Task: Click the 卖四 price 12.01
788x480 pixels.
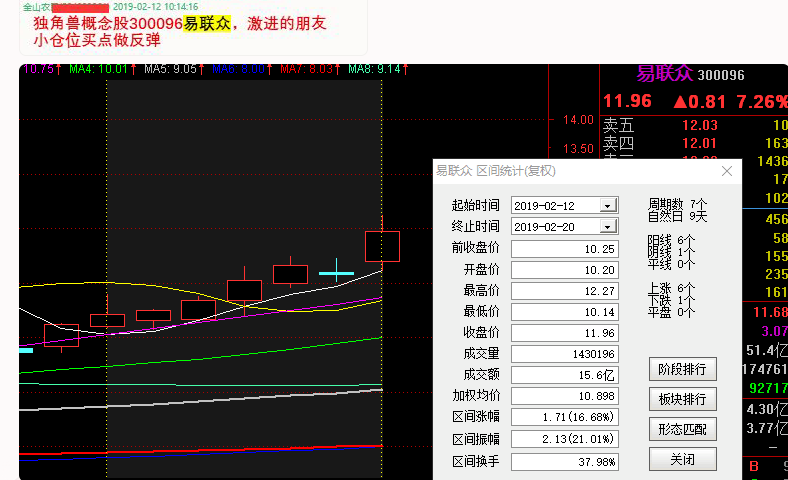Action: (x=700, y=143)
